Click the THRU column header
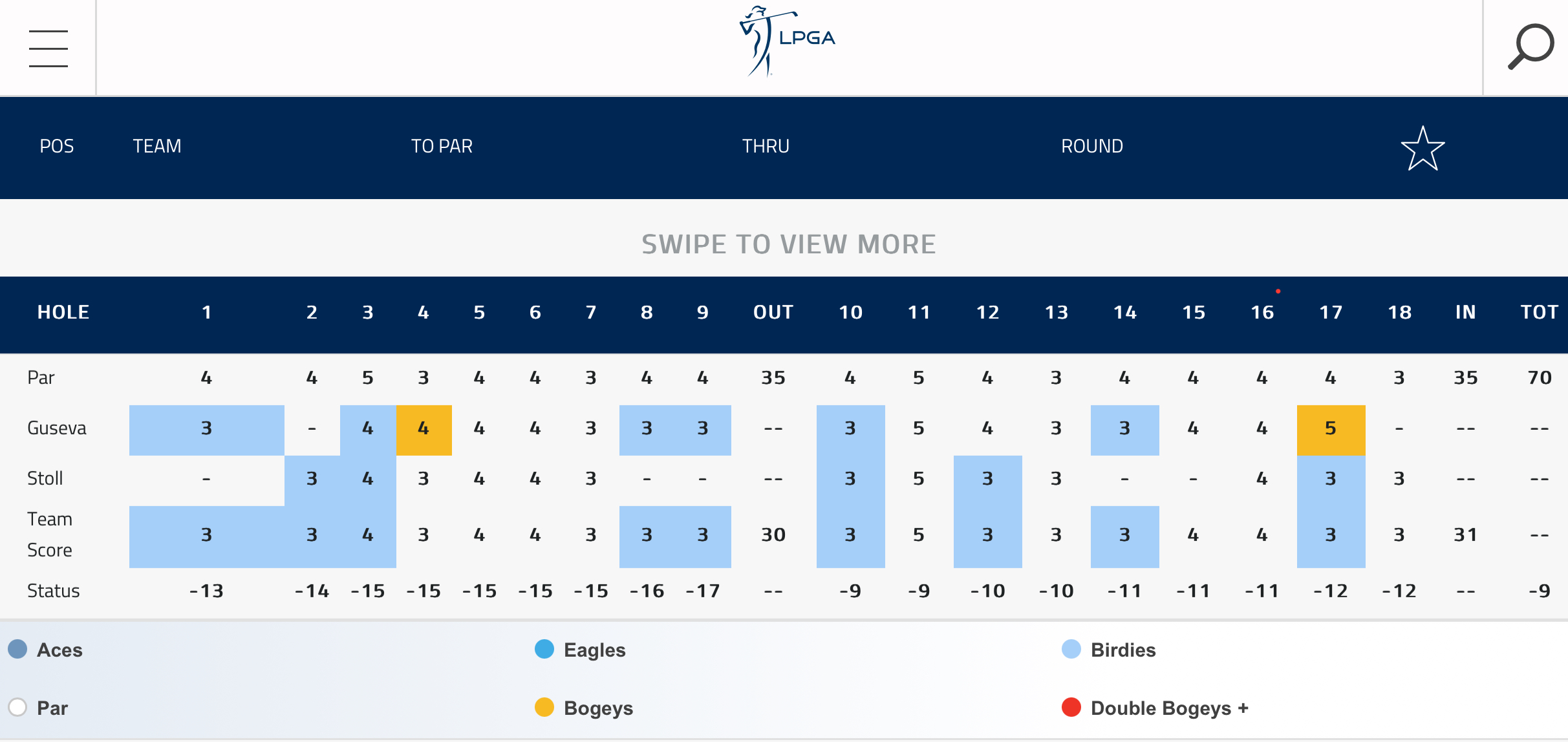This screenshot has width=1568, height=742. coord(766,146)
